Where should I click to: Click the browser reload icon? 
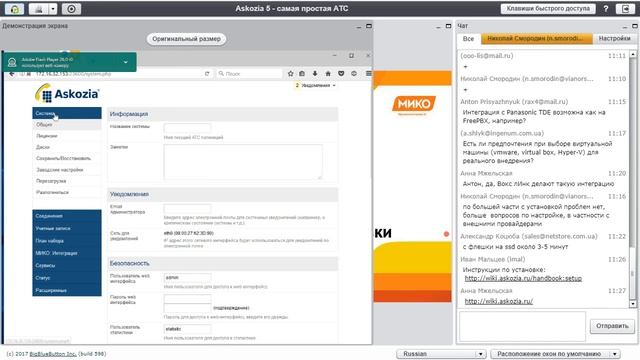[x=207, y=73]
